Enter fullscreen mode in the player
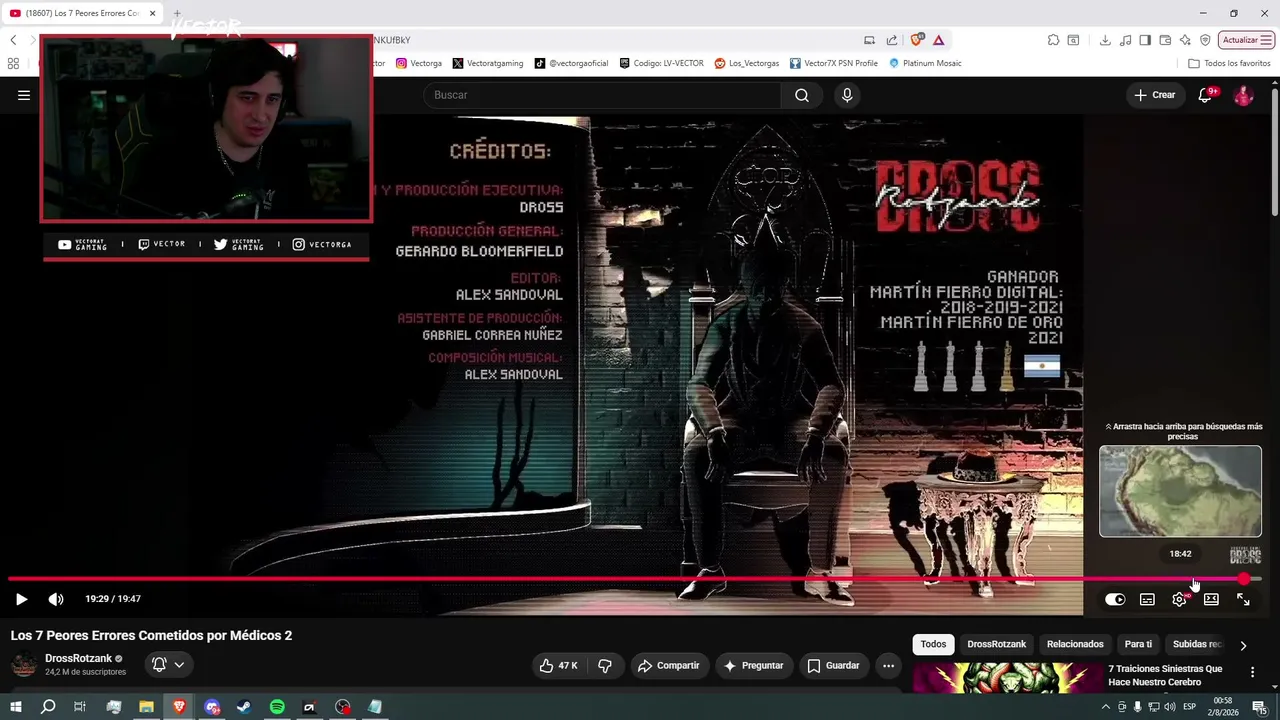Viewport: 1280px width, 720px height. tap(1243, 599)
